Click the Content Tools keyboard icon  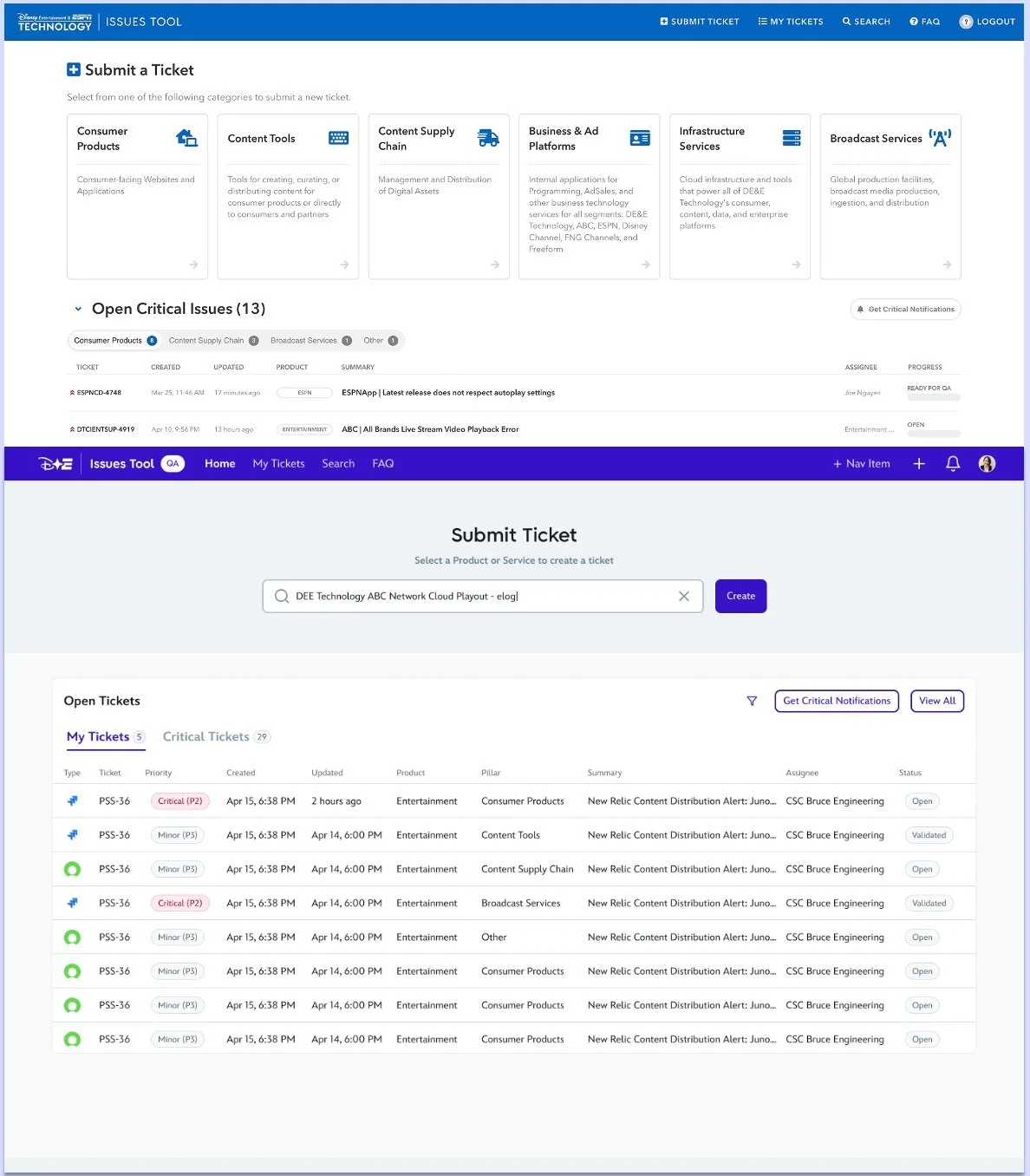(338, 138)
